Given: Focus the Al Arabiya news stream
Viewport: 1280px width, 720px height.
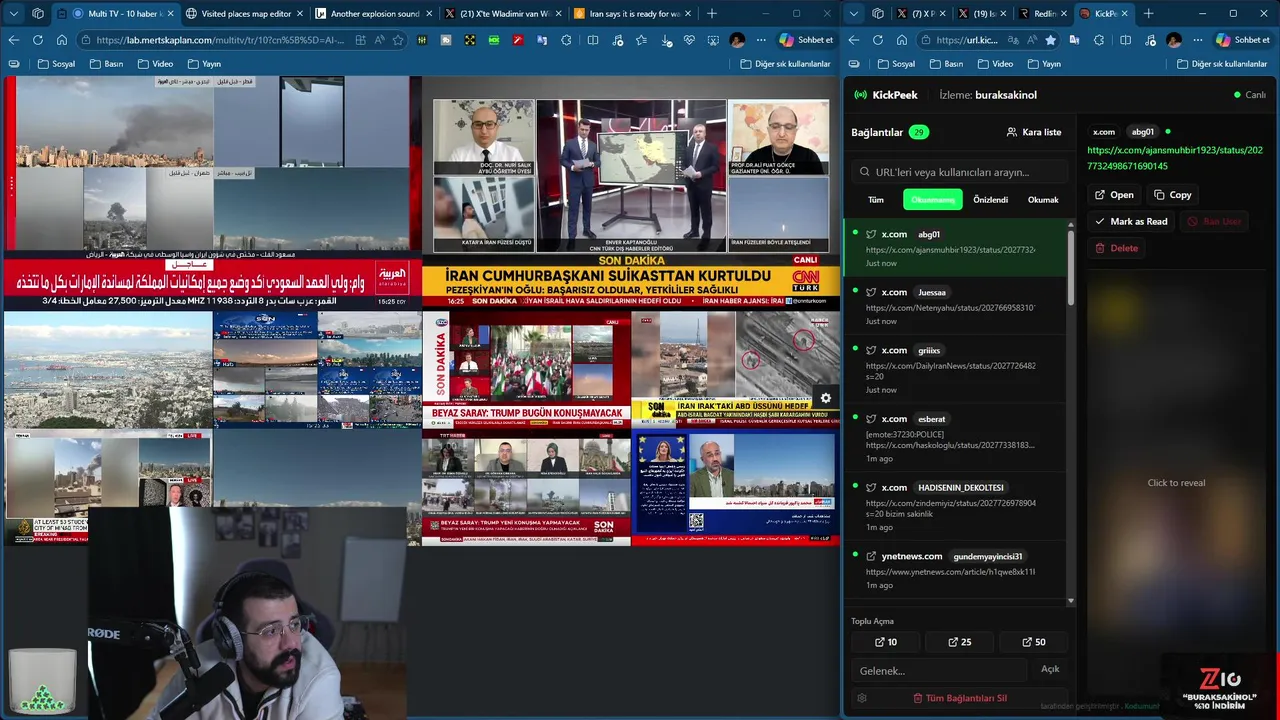Looking at the screenshot, I should pyautogui.click(x=212, y=193).
